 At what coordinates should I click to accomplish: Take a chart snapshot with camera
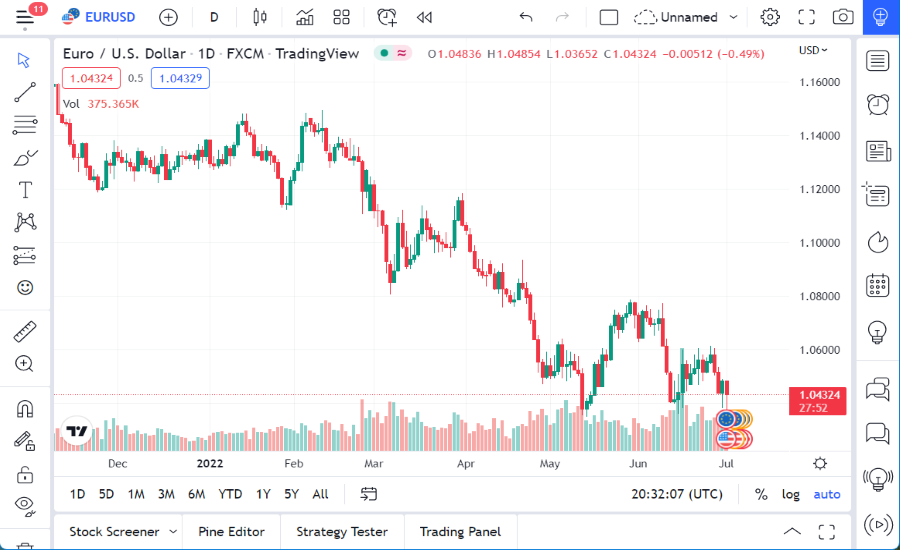[x=843, y=17]
